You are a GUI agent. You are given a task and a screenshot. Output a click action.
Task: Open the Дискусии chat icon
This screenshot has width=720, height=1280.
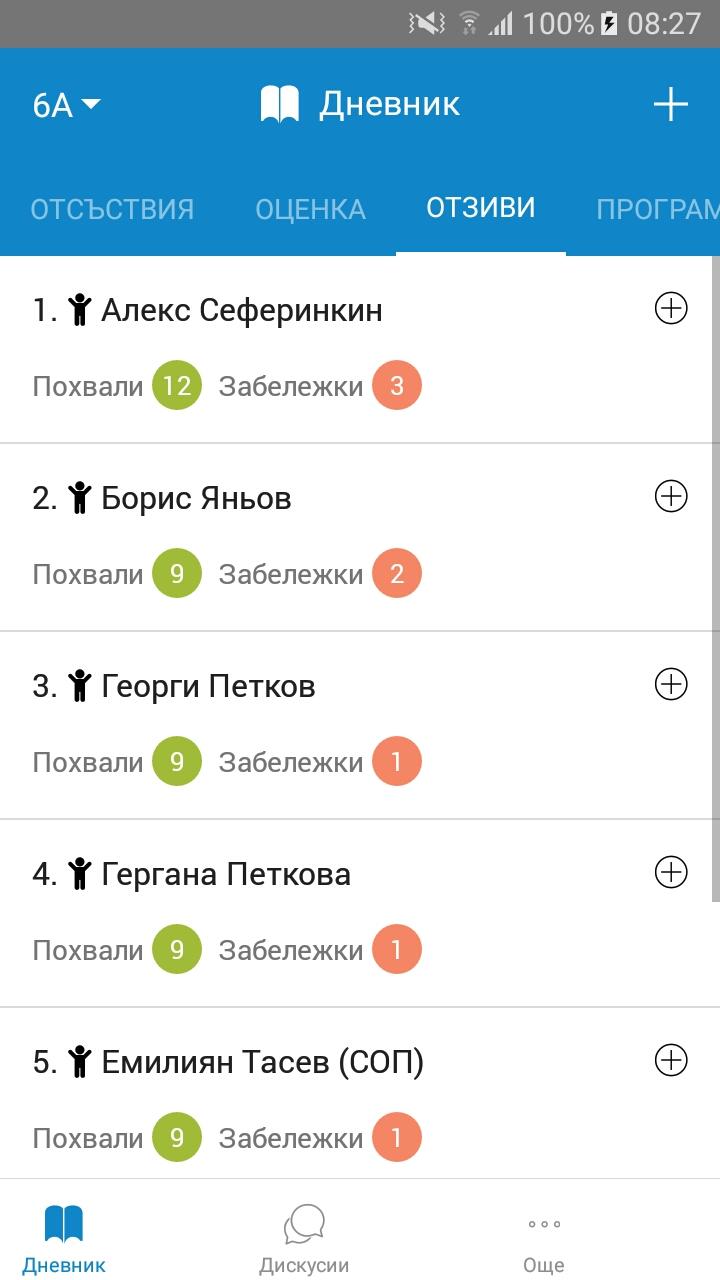[x=304, y=1224]
